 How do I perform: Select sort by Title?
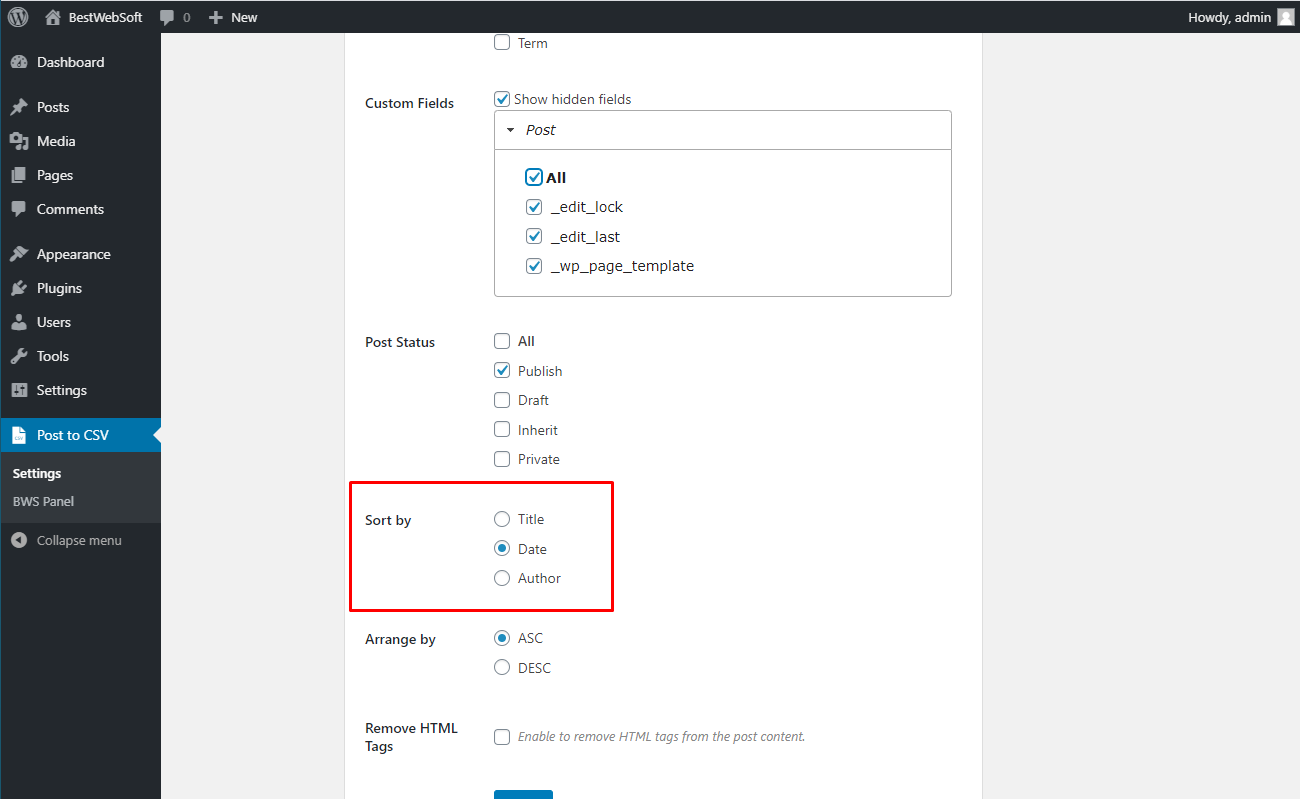tap(502, 519)
